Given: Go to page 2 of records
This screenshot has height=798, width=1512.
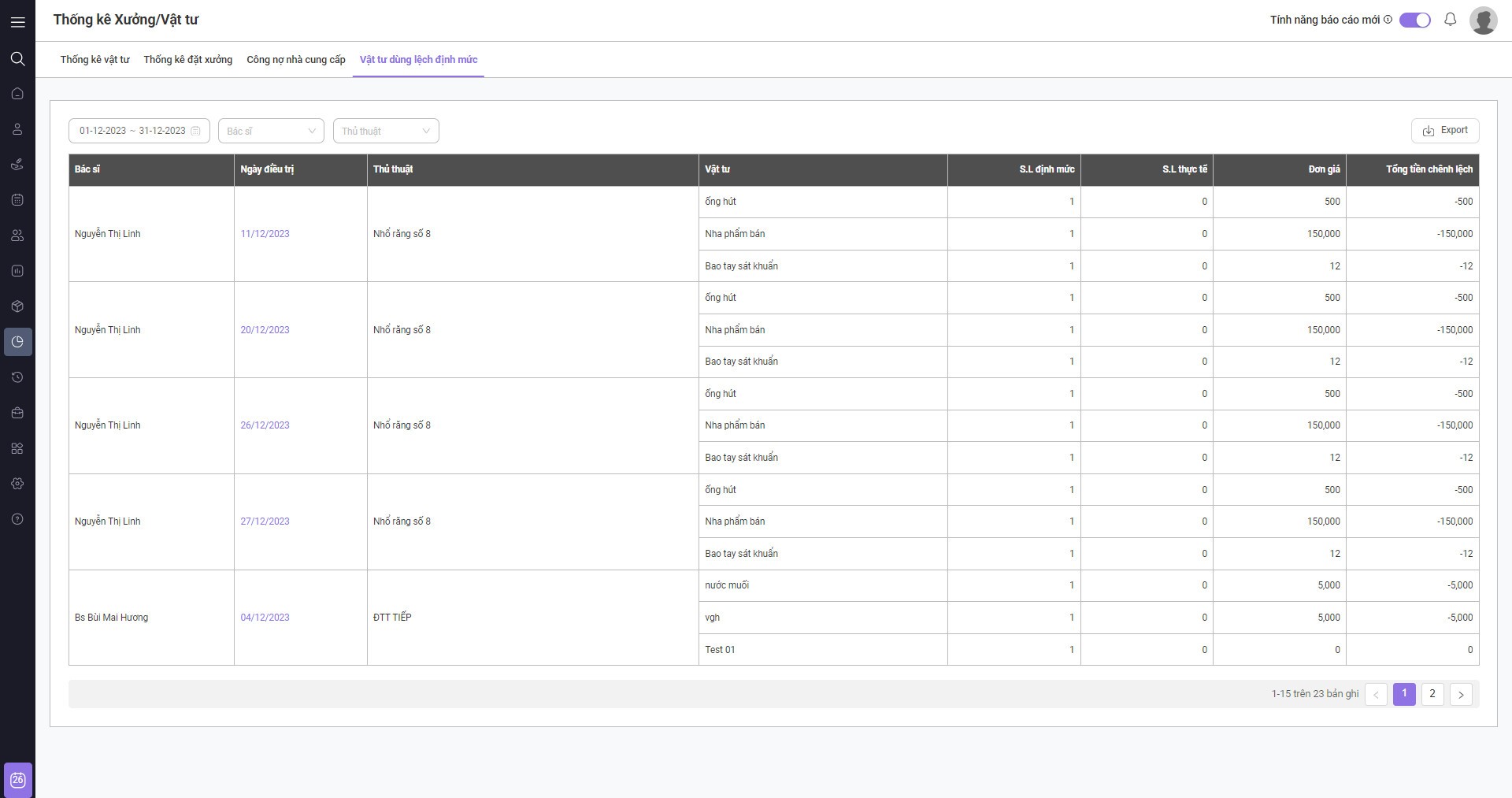Looking at the screenshot, I should coord(1432,694).
